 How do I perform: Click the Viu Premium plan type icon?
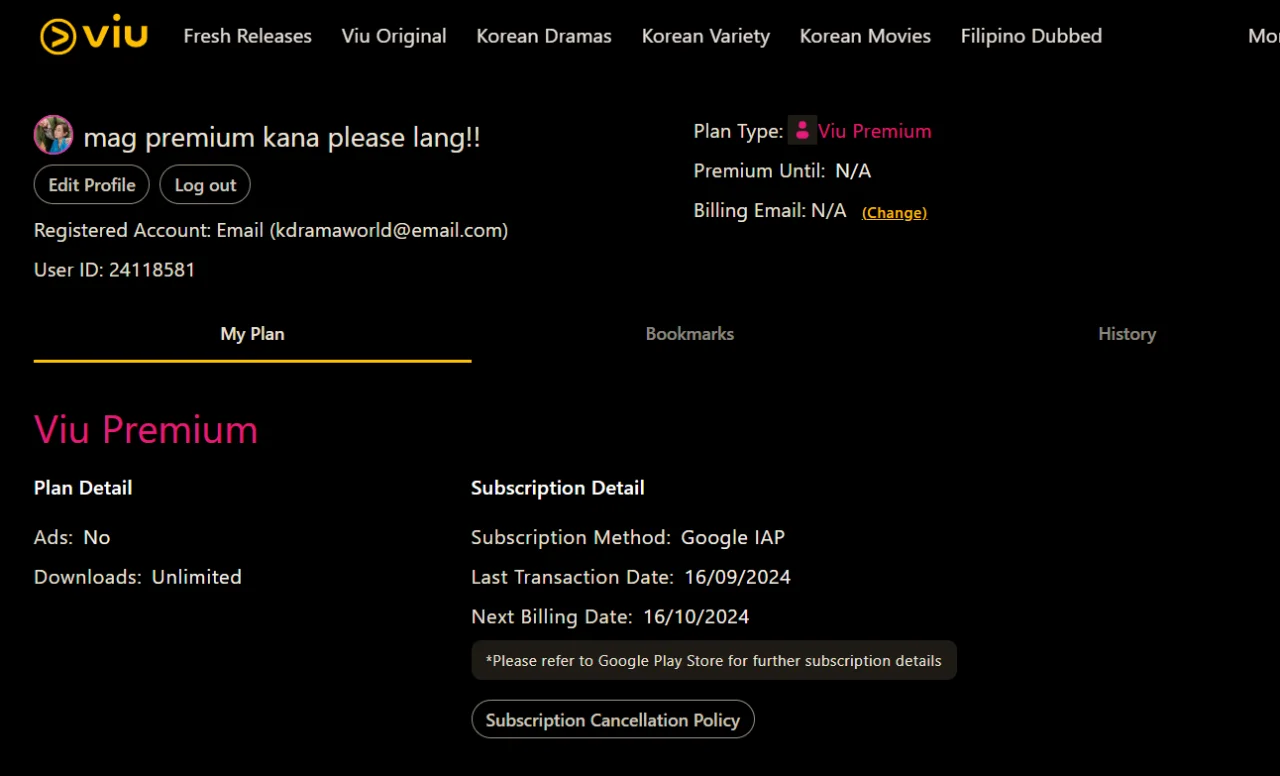click(x=802, y=131)
